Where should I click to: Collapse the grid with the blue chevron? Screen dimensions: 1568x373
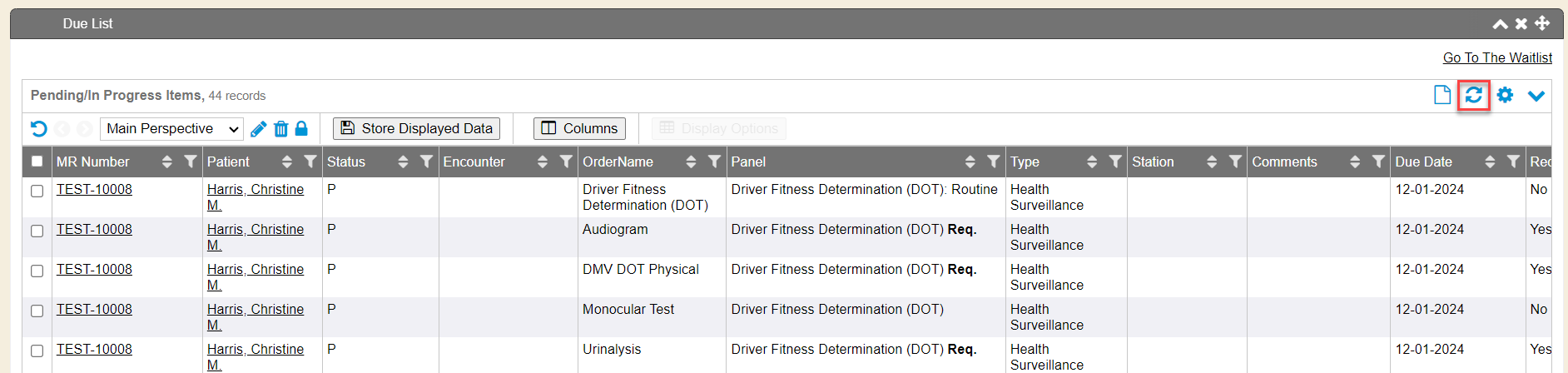[x=1536, y=96]
